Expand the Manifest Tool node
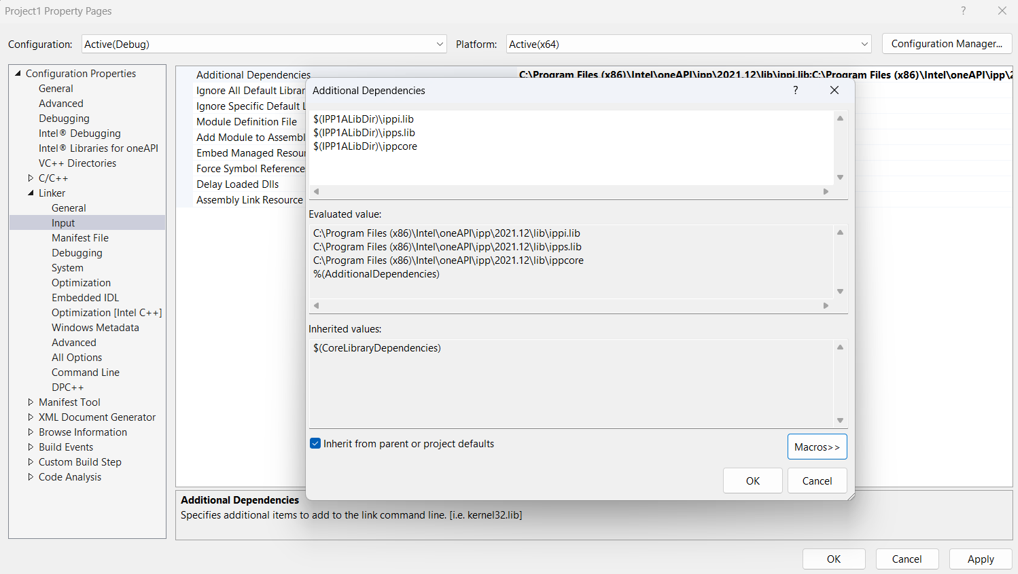 [x=31, y=402]
